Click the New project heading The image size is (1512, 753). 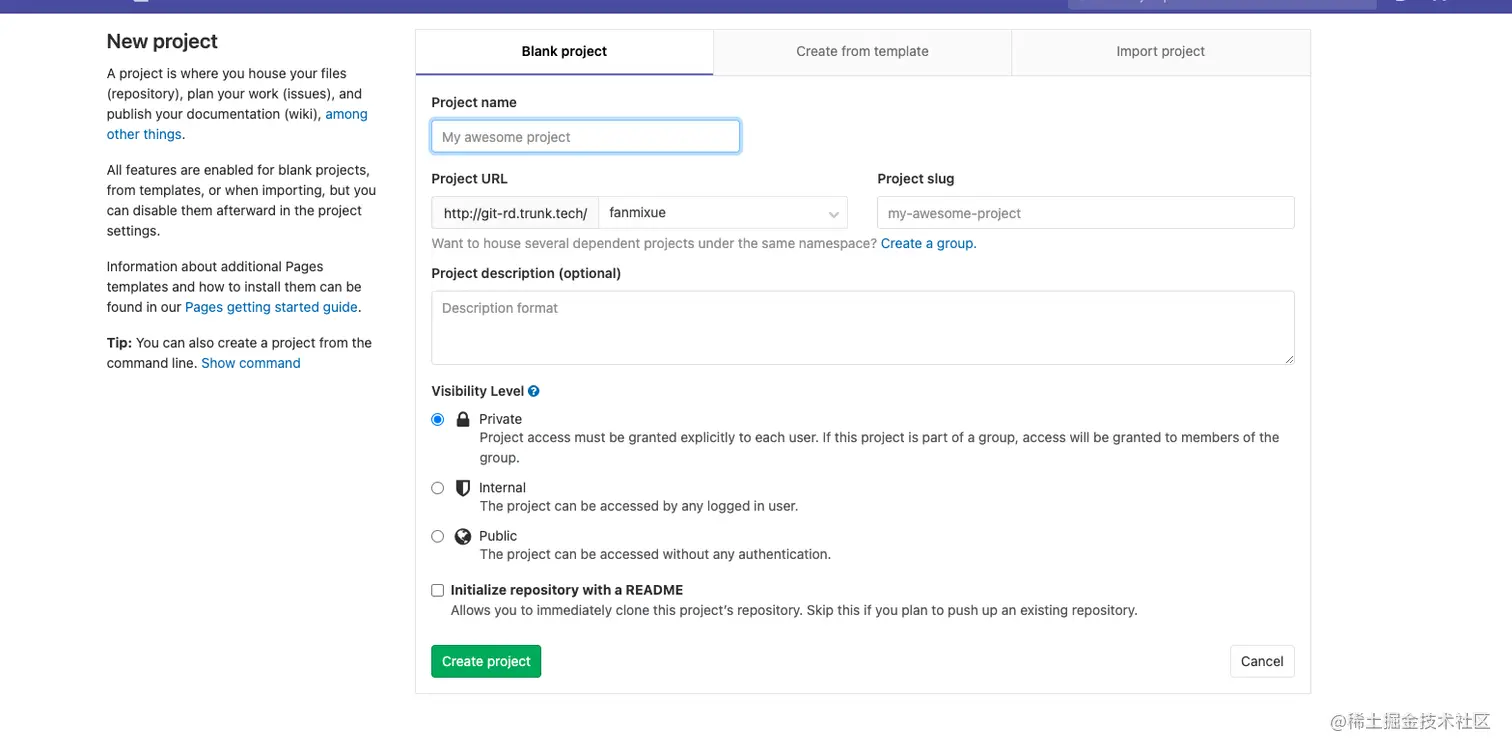pos(162,41)
